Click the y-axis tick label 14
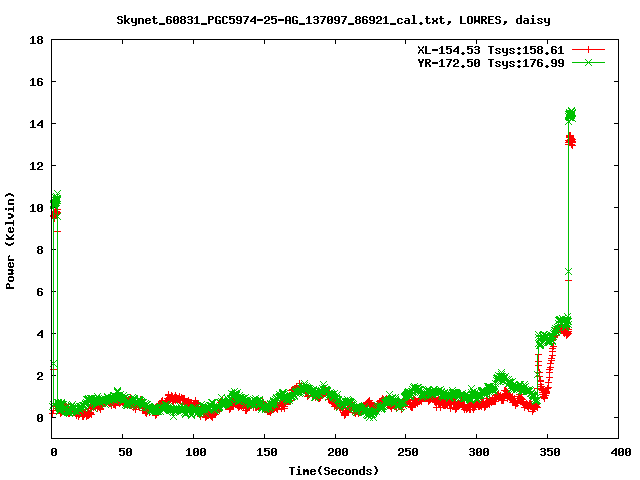The image size is (640, 480). pyautogui.click(x=36, y=124)
